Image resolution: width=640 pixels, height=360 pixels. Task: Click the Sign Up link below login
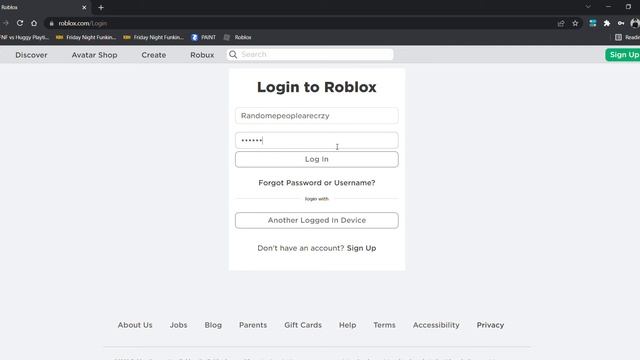361,248
